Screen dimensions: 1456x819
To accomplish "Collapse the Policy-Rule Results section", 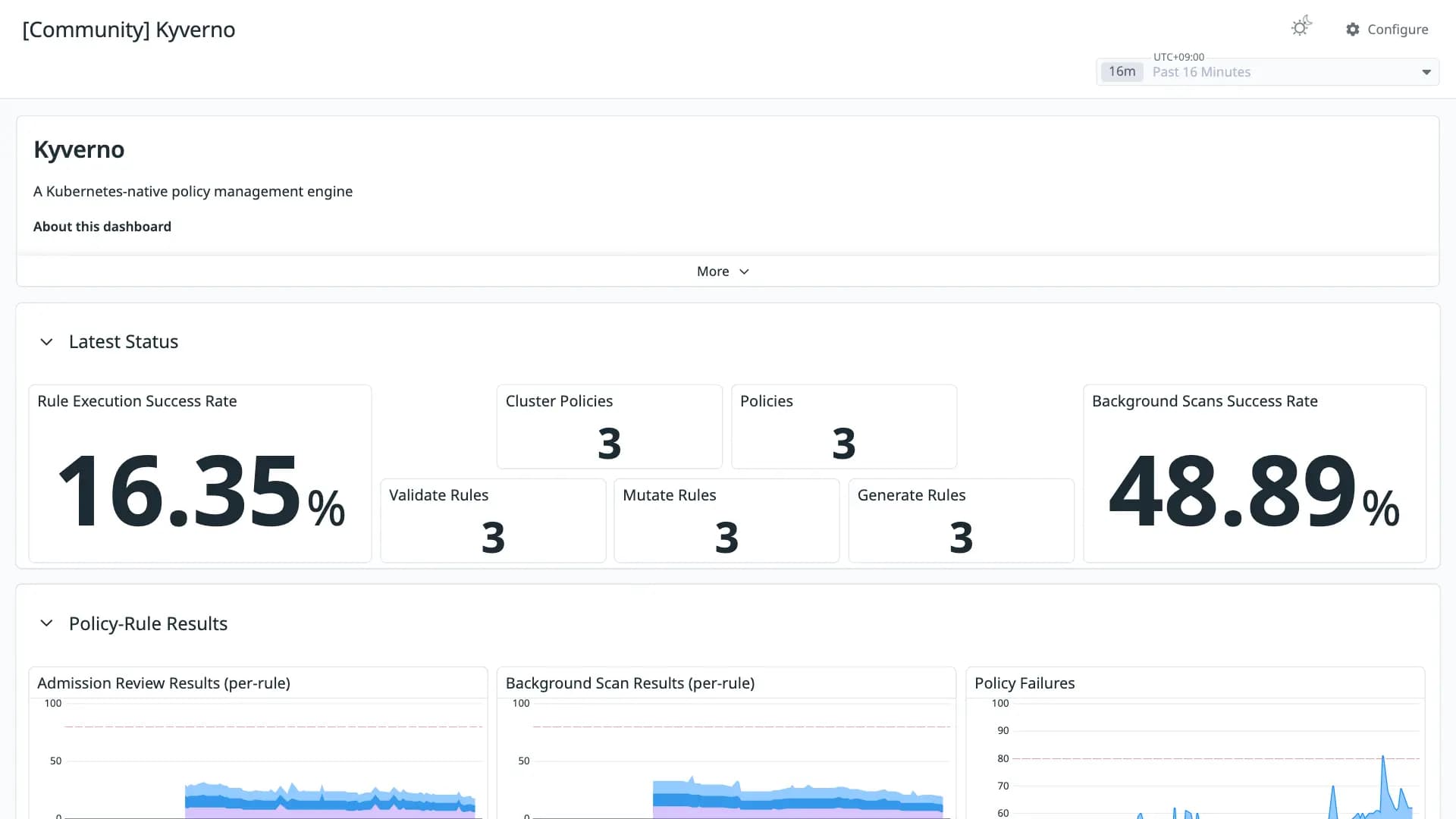I will [46, 623].
